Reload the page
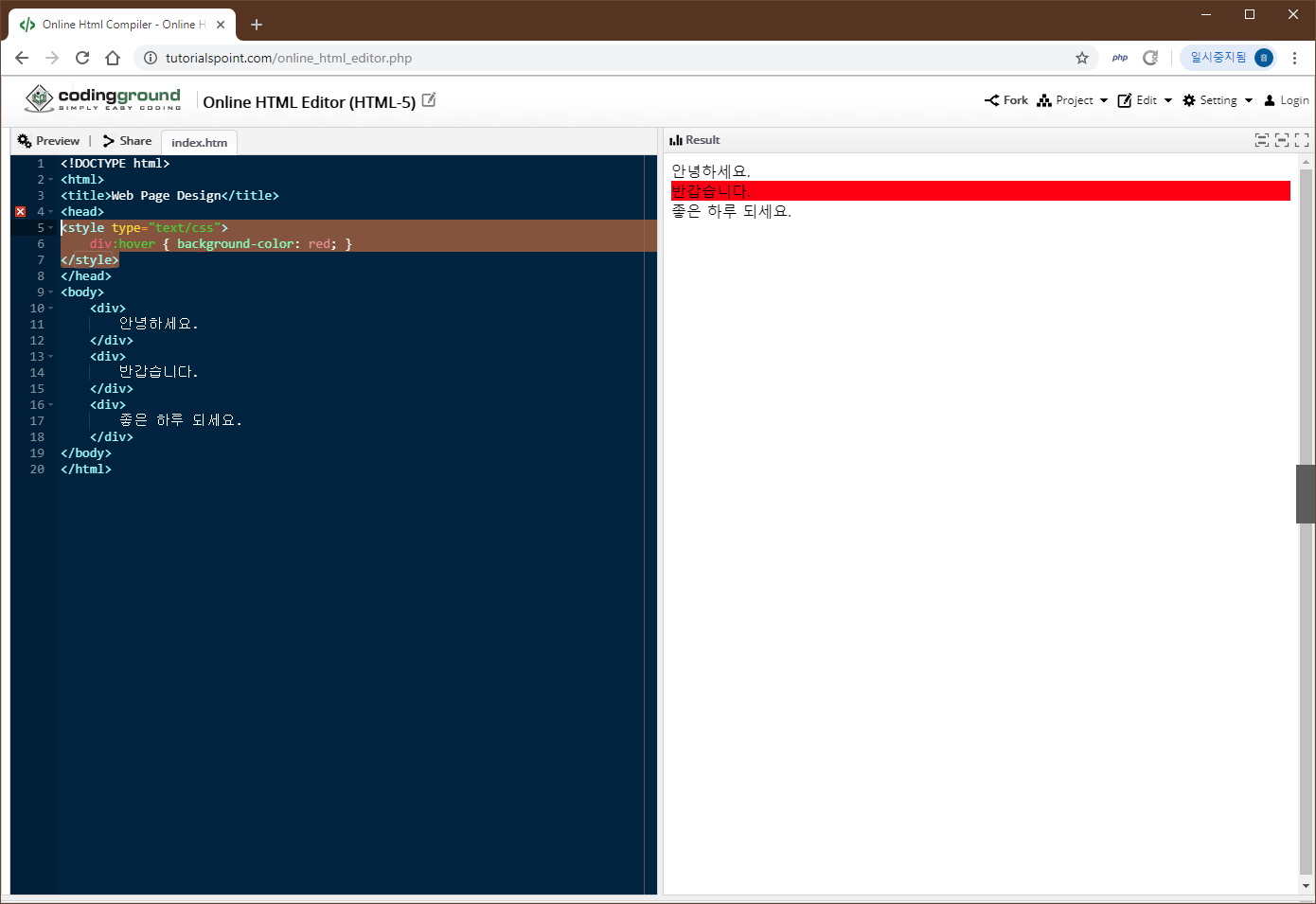Image resolution: width=1316 pixels, height=904 pixels. coord(82,58)
